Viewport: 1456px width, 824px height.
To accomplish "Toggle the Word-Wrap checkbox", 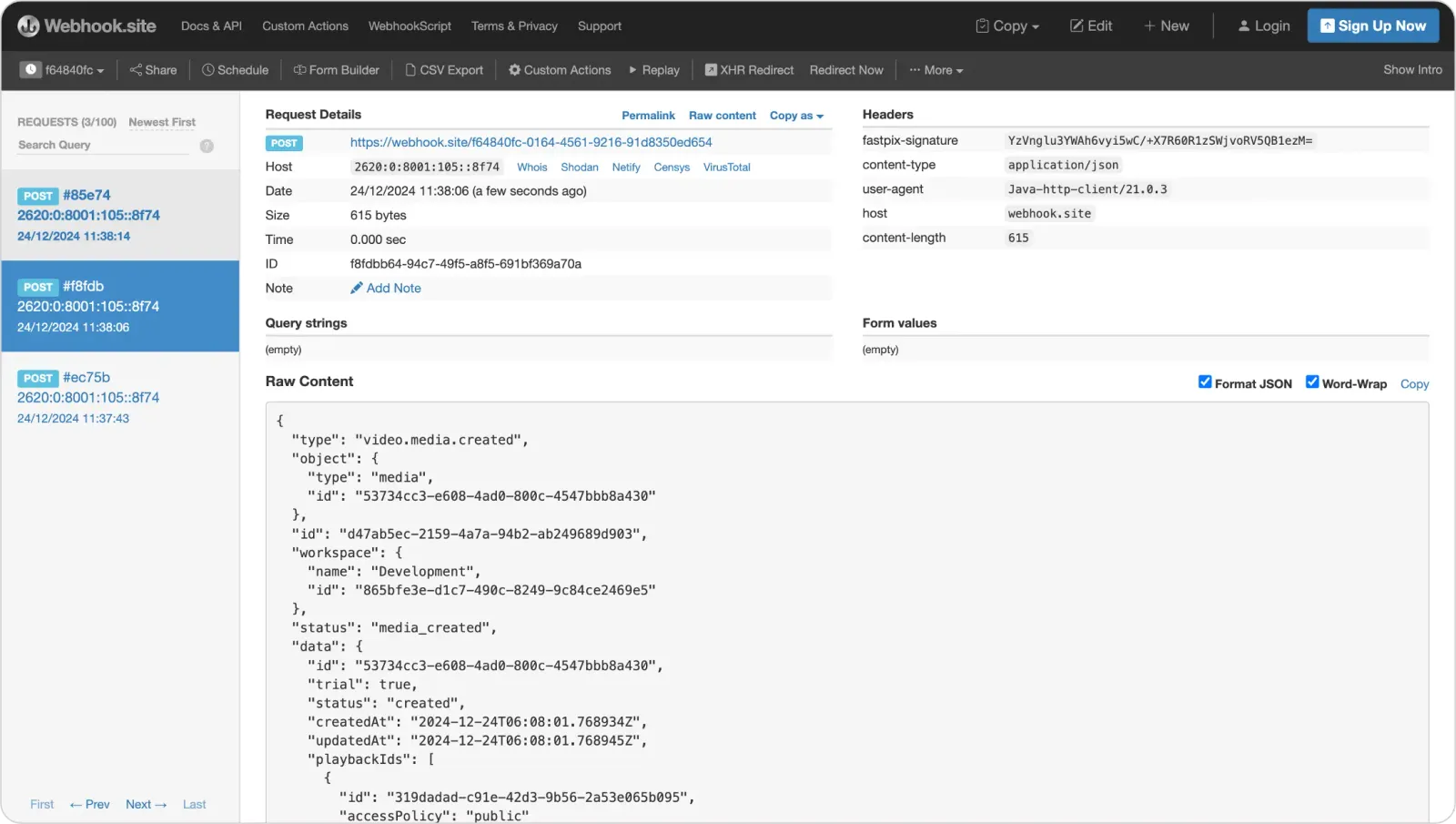I will 1312,382.
